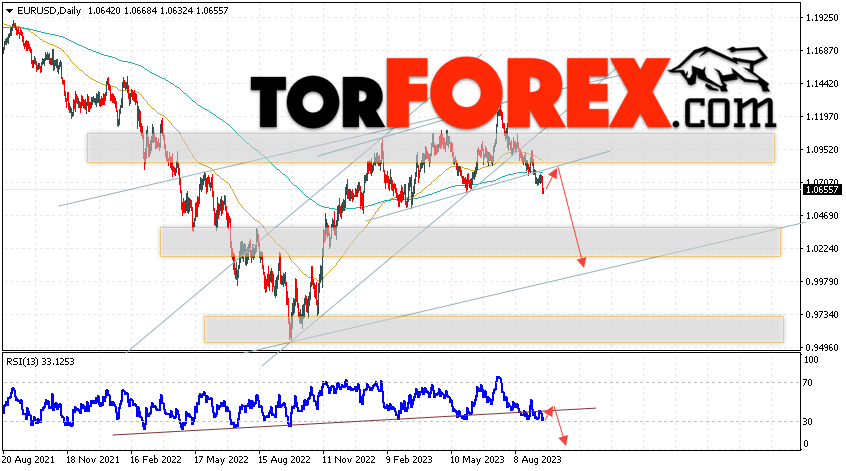Click the 17 May 2022 date label
Viewport: 846px width, 471px height.
pos(221,460)
